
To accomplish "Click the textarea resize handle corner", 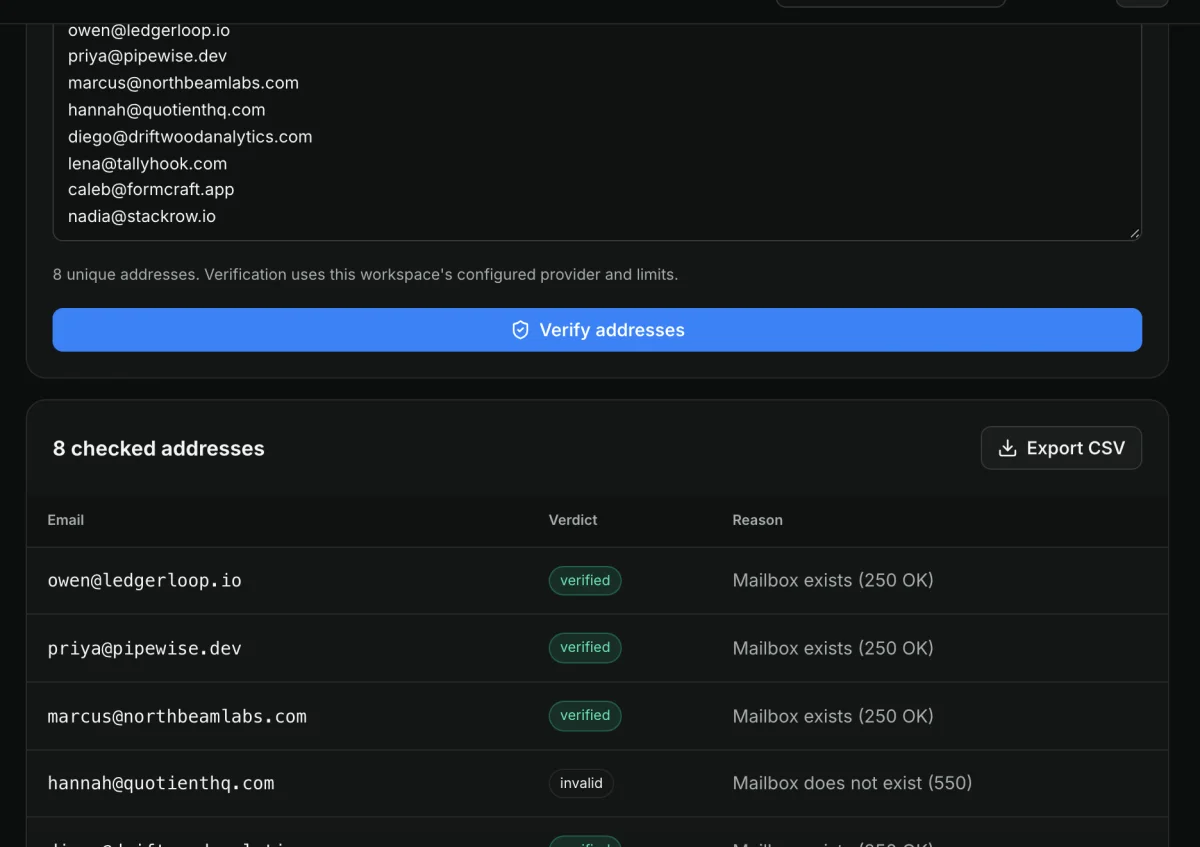I will click(x=1134, y=233).
